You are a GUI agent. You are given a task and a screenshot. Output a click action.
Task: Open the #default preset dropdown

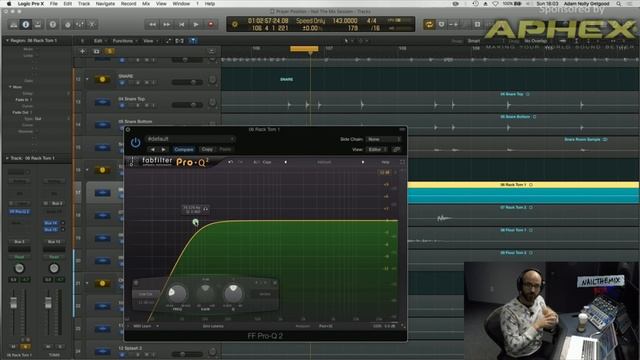tap(191, 139)
